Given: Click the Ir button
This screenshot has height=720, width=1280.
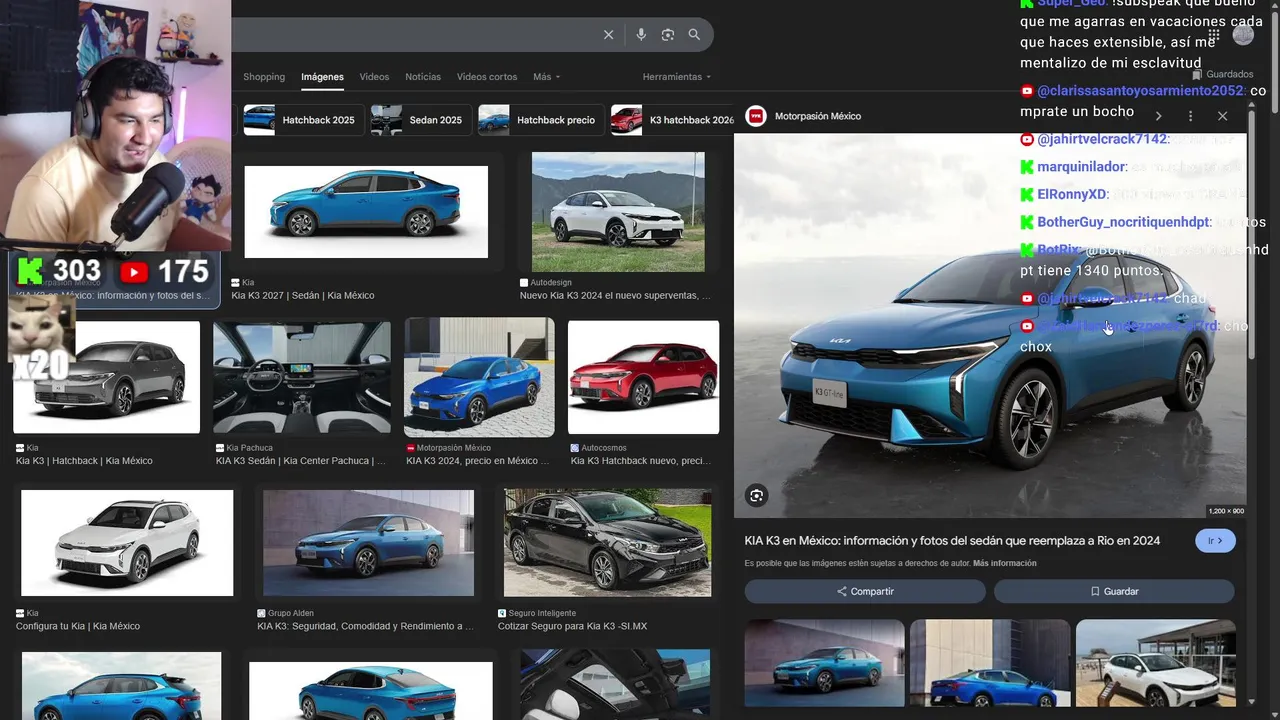Looking at the screenshot, I should tap(1215, 541).
